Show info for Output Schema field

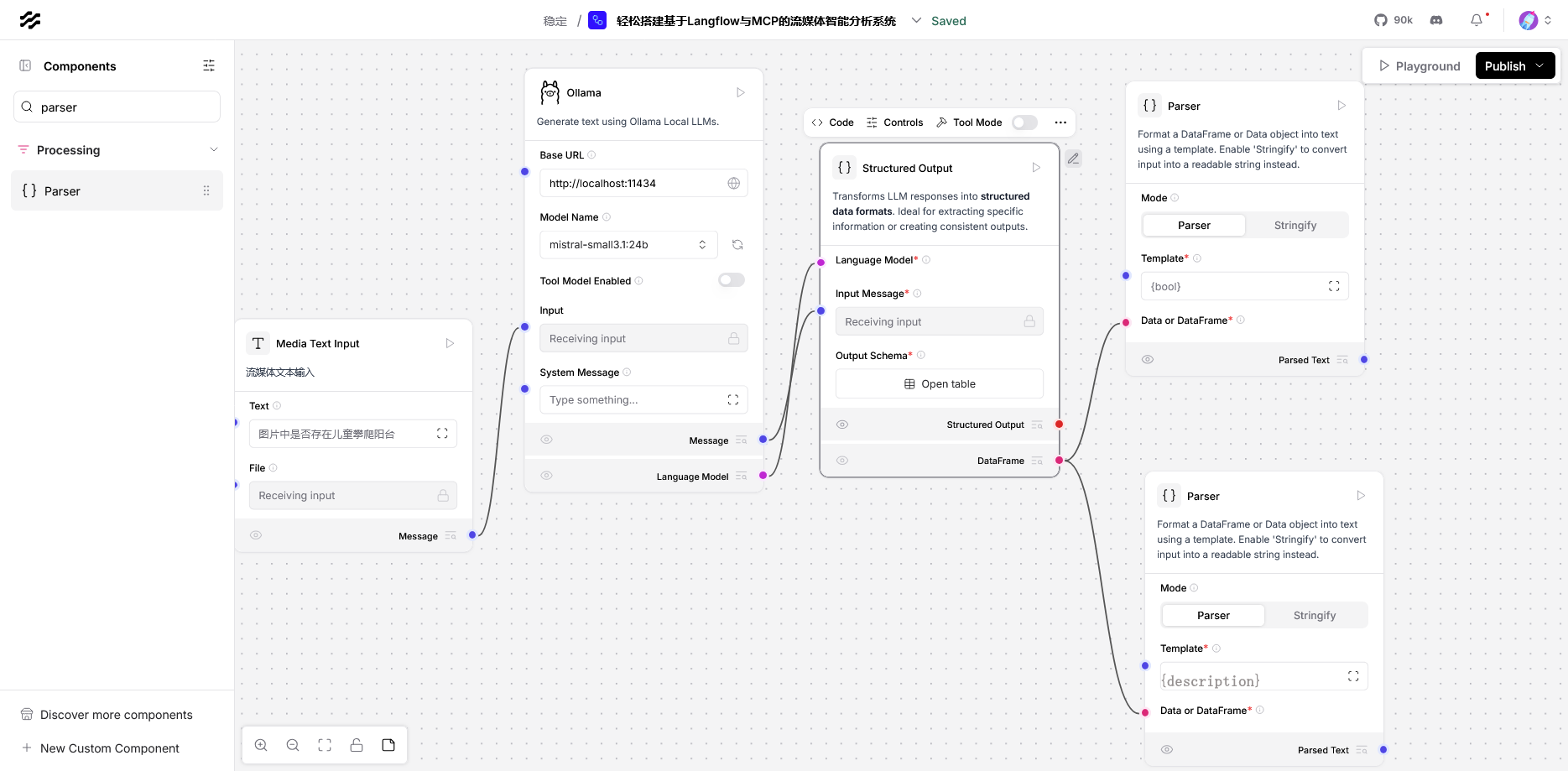click(x=920, y=356)
